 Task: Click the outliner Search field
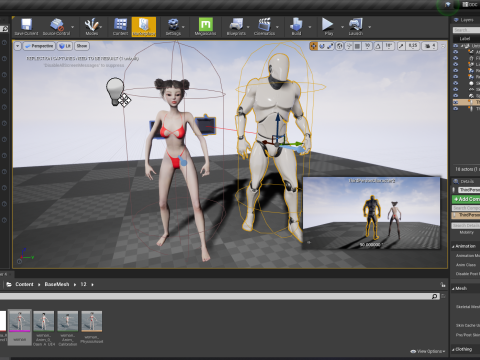click(x=466, y=30)
